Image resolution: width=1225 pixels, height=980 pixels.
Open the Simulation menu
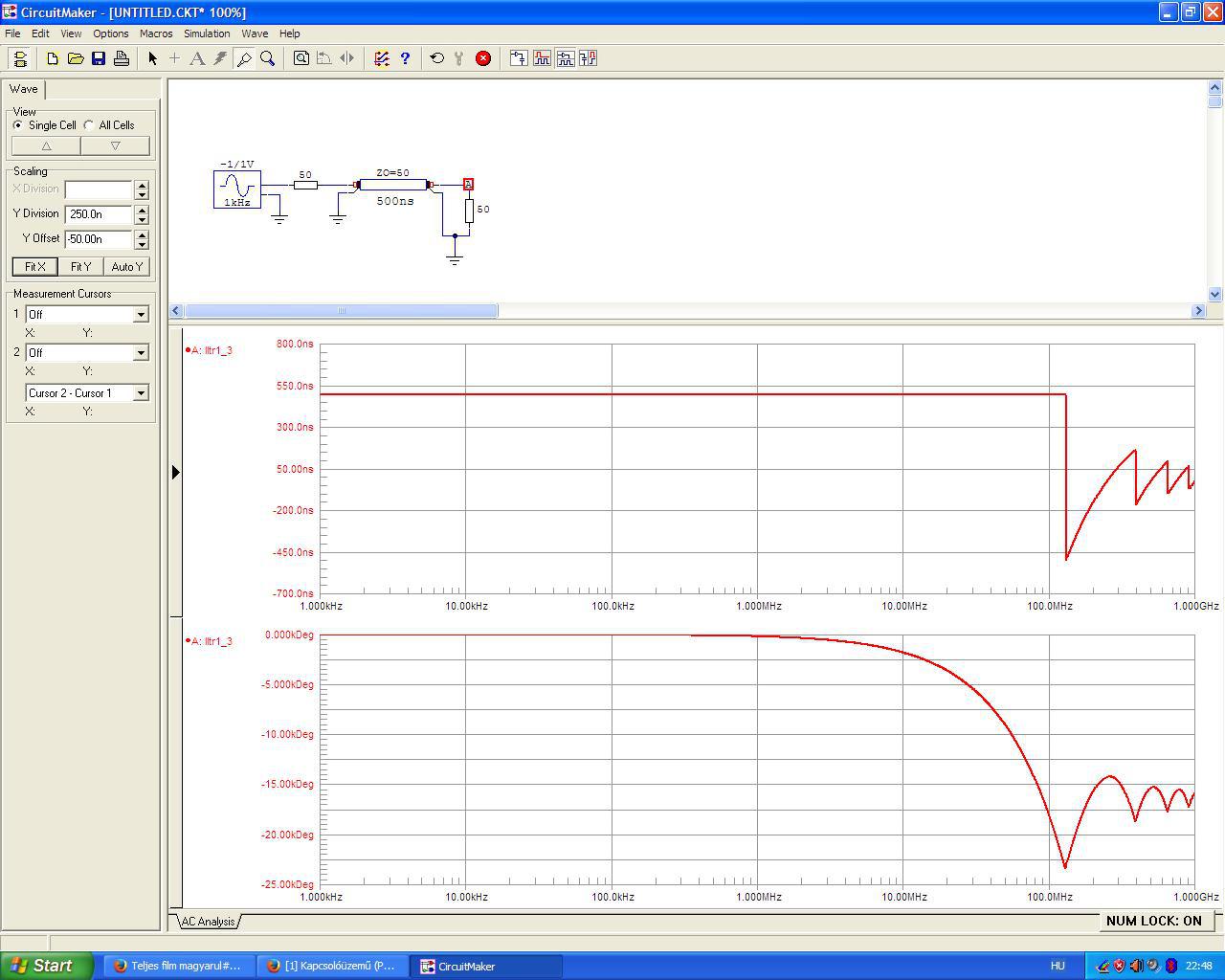click(x=207, y=33)
